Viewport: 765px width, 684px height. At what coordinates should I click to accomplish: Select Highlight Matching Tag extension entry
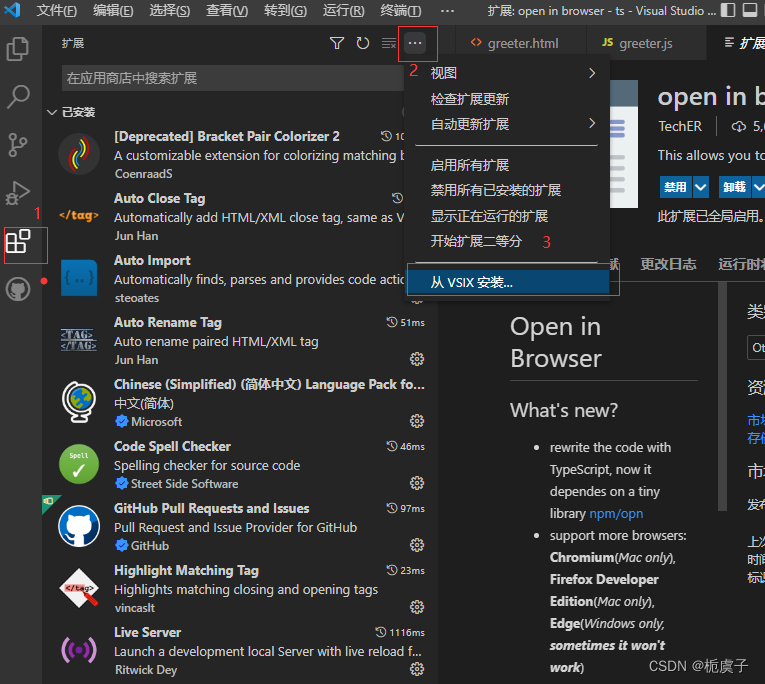[240, 589]
